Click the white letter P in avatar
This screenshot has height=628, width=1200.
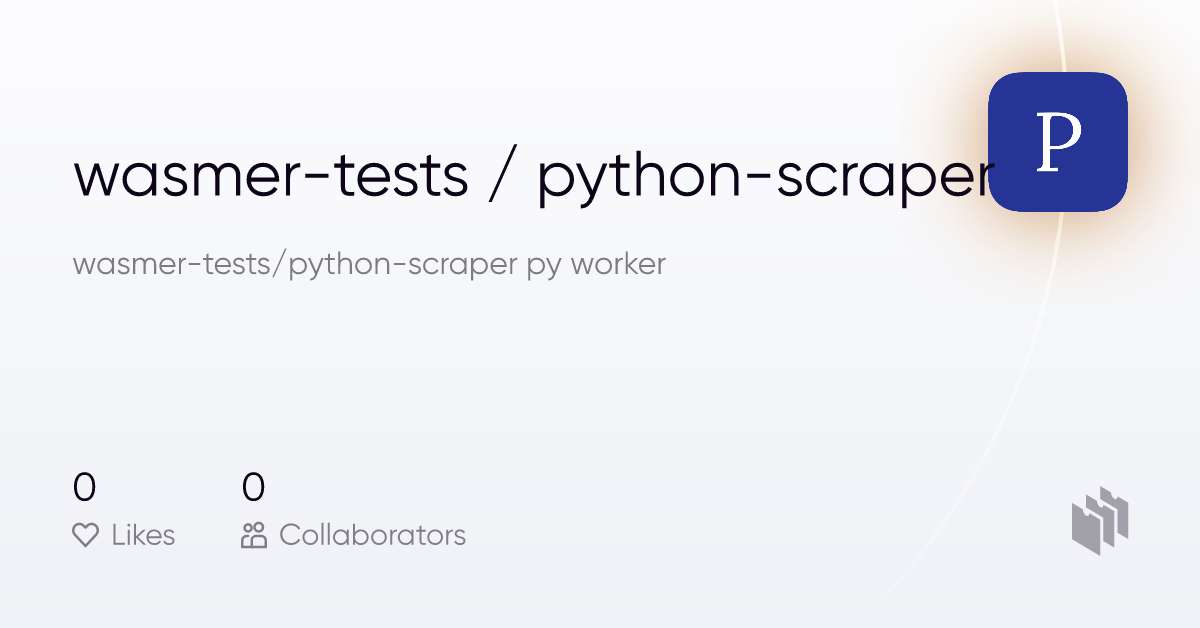click(x=1059, y=142)
